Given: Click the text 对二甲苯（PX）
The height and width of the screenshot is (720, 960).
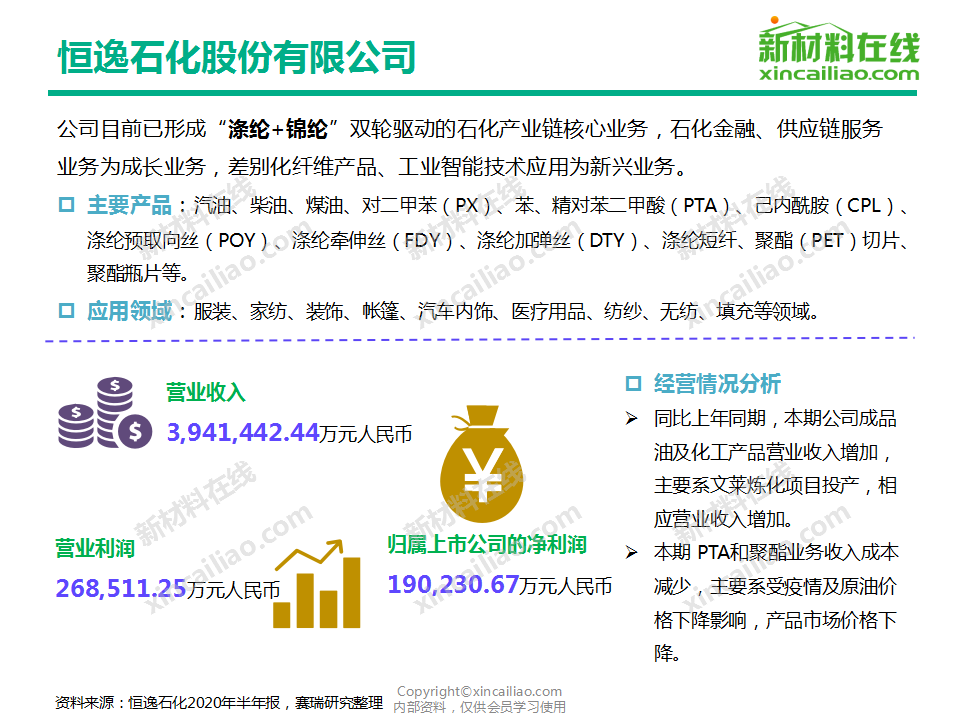Looking at the screenshot, I should tap(427, 206).
